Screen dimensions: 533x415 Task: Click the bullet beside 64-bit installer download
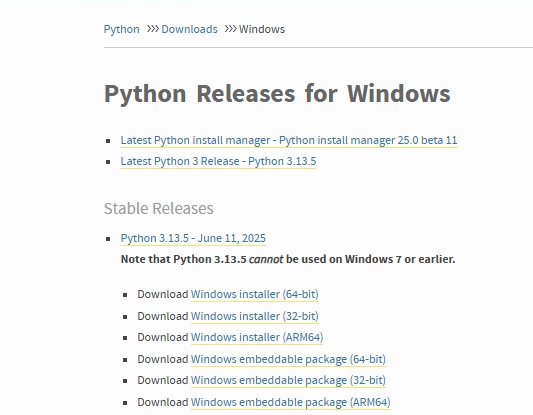[125, 295]
